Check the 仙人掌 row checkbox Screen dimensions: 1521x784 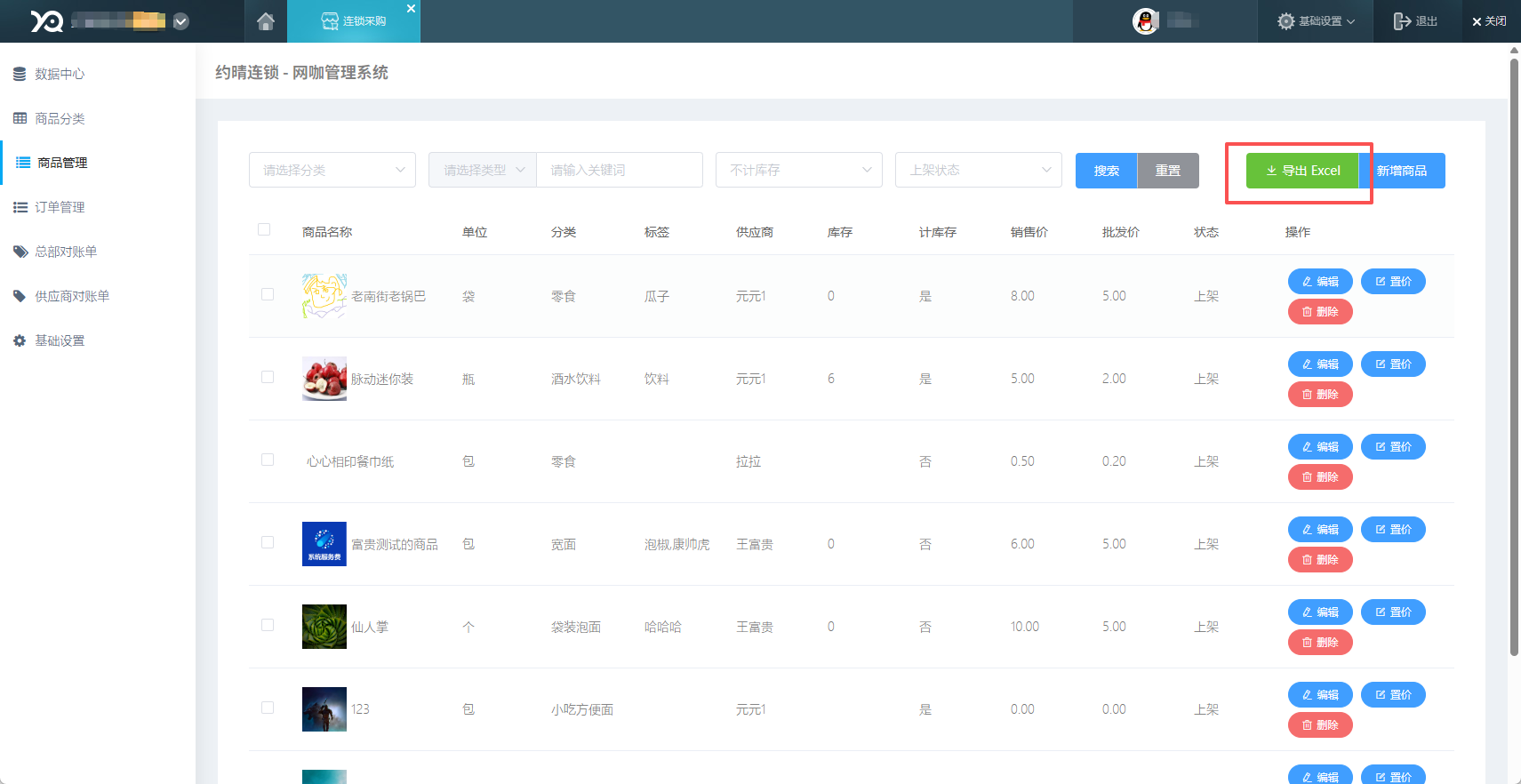tap(268, 625)
